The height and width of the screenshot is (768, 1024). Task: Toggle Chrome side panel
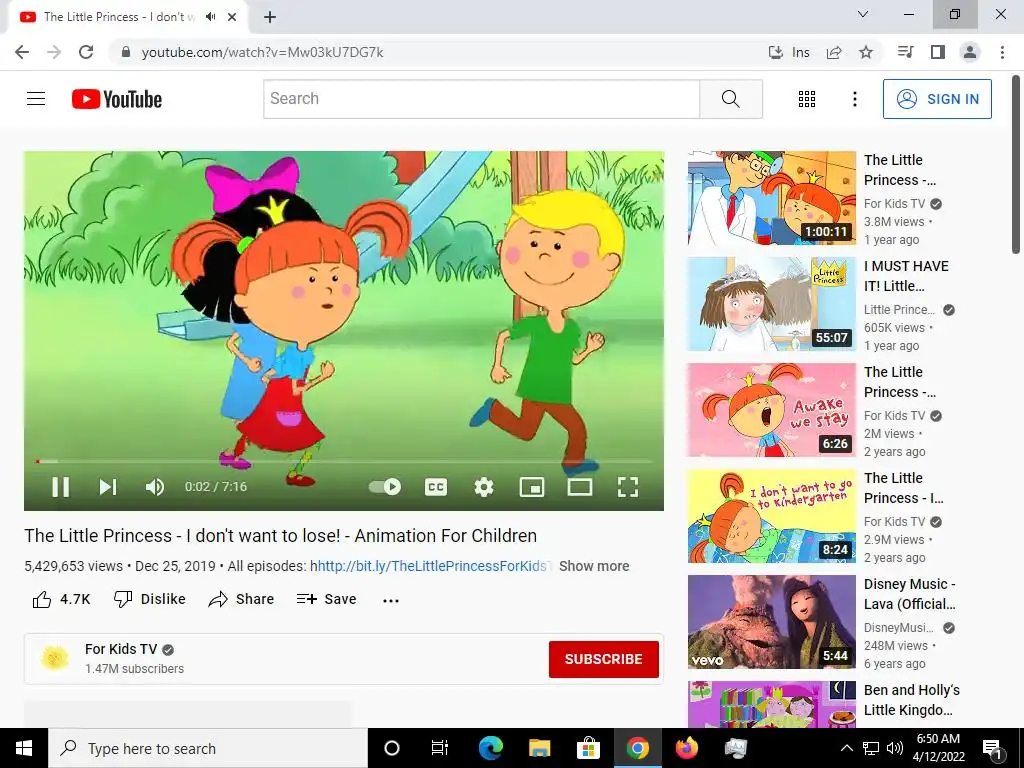[938, 52]
